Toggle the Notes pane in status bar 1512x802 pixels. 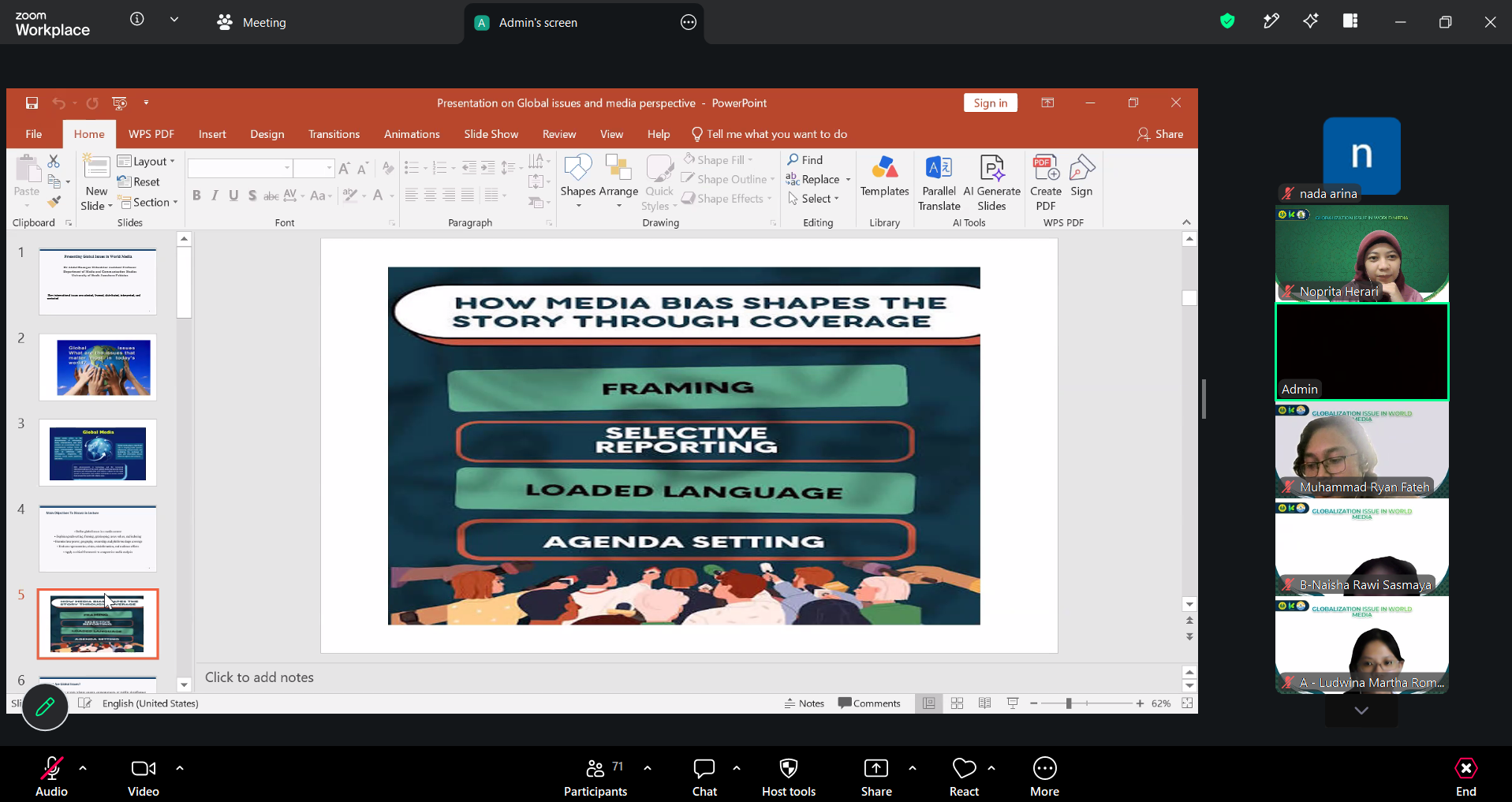tap(805, 703)
